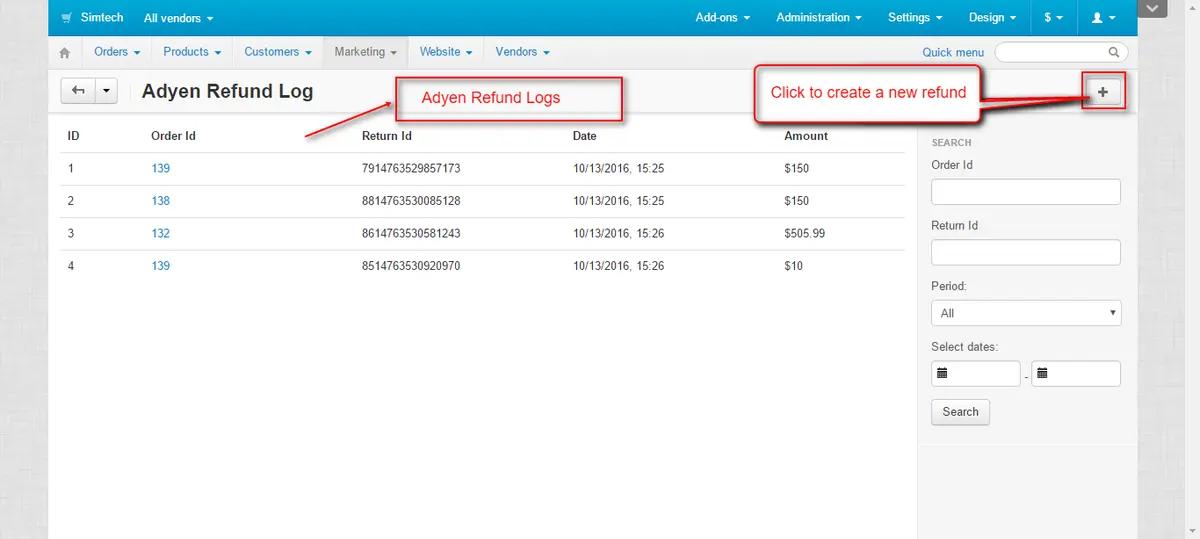Viewport: 1200px width, 539px height.
Task: Open the Add-ons menu
Action: [x=722, y=18]
